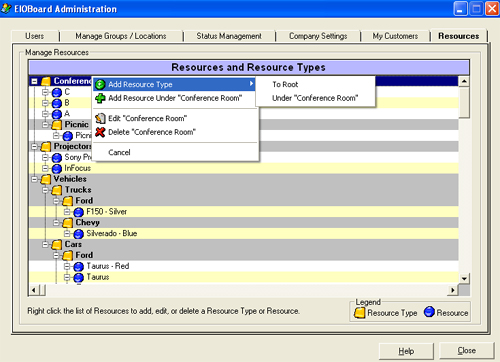
Task: Click the blue icon beside F150 - Silver
Action: [x=79, y=212]
